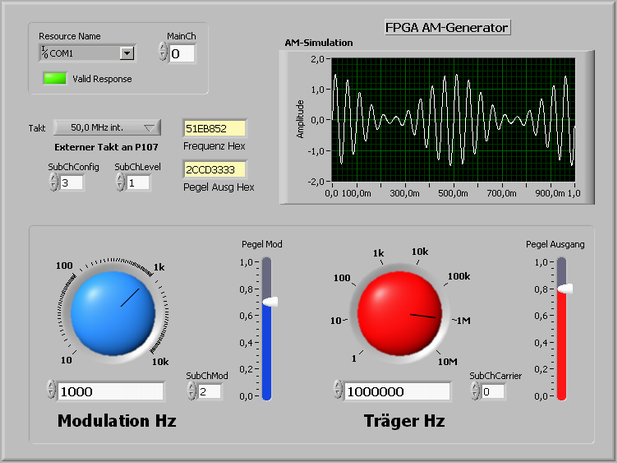Click the SubChCarrier value field

(x=493, y=391)
